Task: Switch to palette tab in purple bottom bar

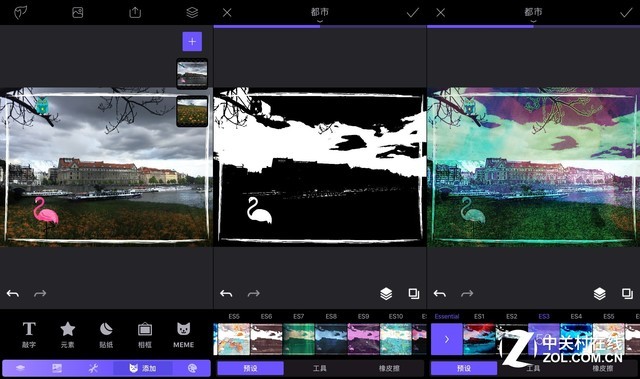Action: coord(192,368)
